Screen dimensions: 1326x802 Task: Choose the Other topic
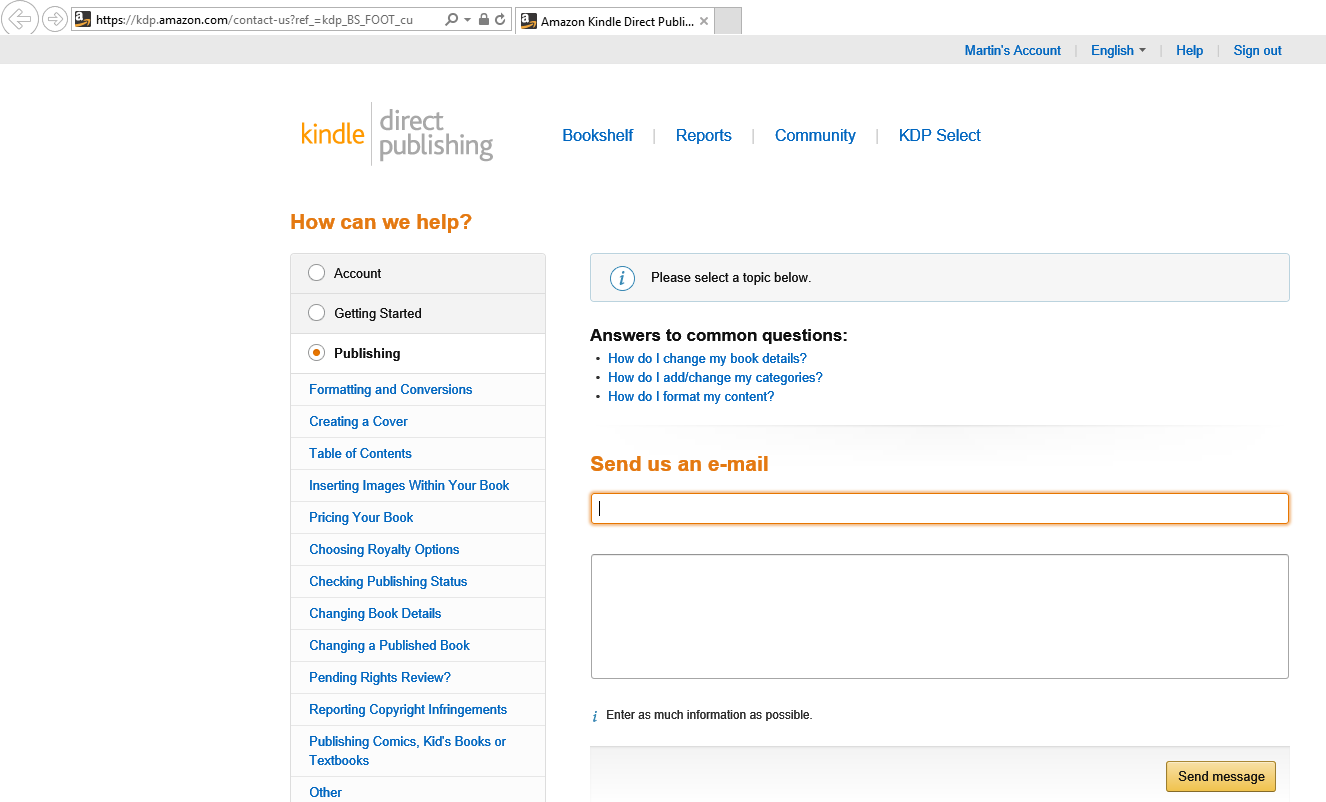(x=325, y=792)
